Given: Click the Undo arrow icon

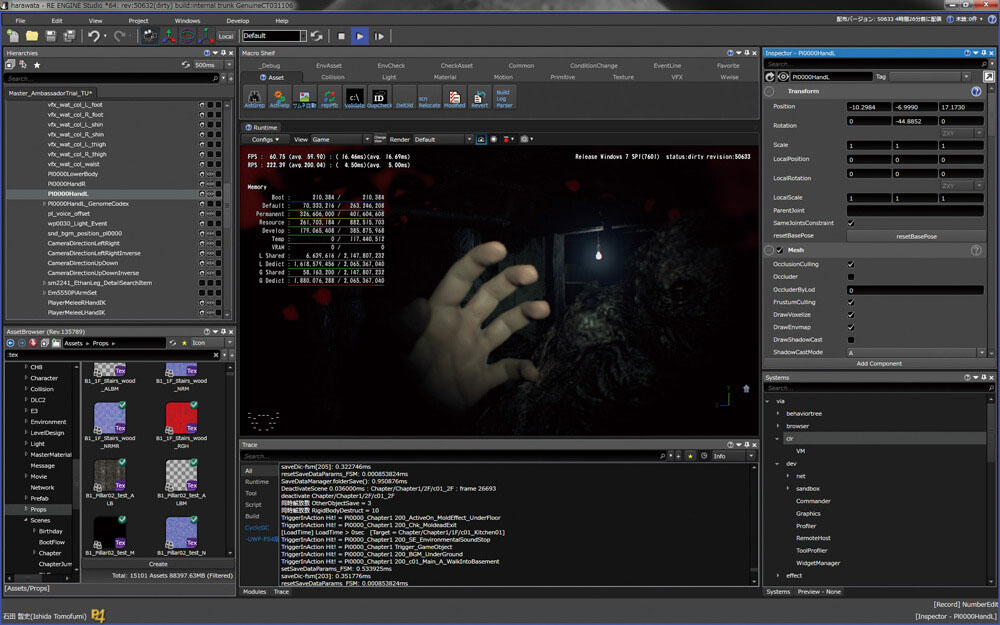Looking at the screenshot, I should point(94,36).
